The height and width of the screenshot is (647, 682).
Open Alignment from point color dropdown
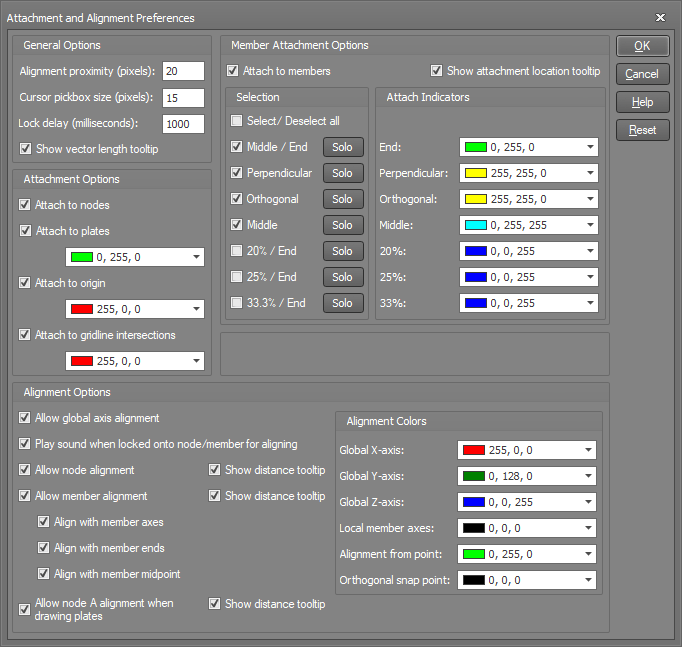[527, 554]
